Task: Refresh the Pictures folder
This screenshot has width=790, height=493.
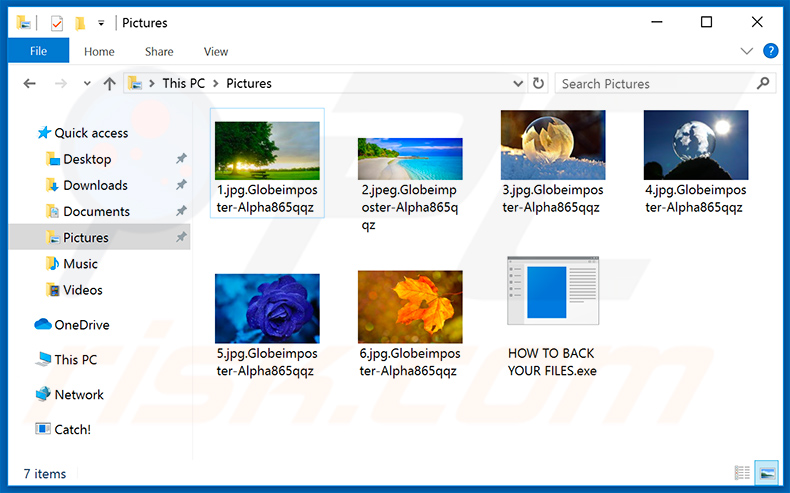Action: click(x=539, y=83)
